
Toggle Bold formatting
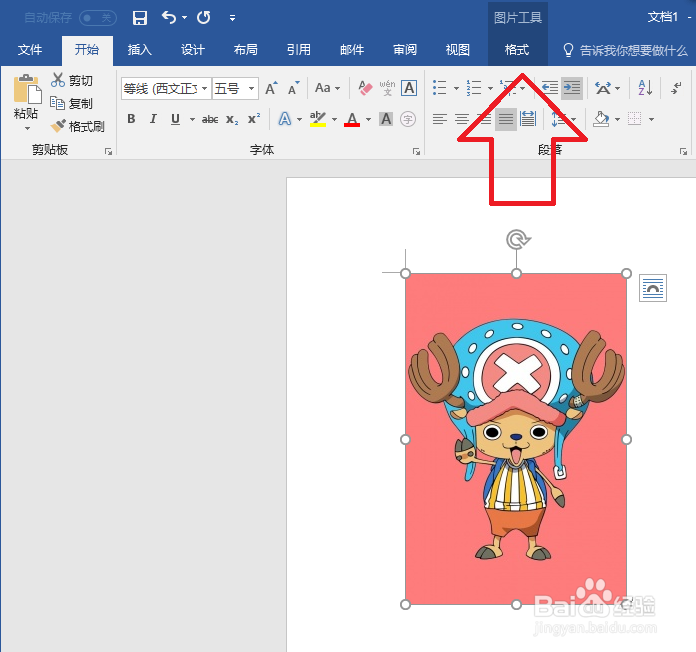click(x=131, y=119)
